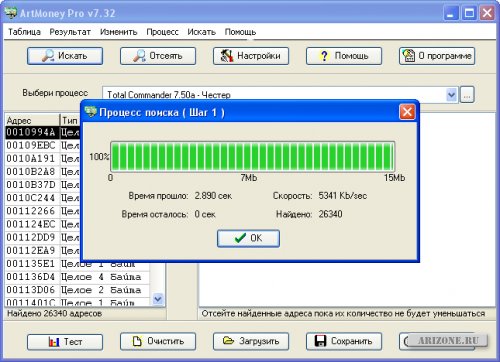Click Скорость value 5341 Kb/sec

(x=343, y=196)
